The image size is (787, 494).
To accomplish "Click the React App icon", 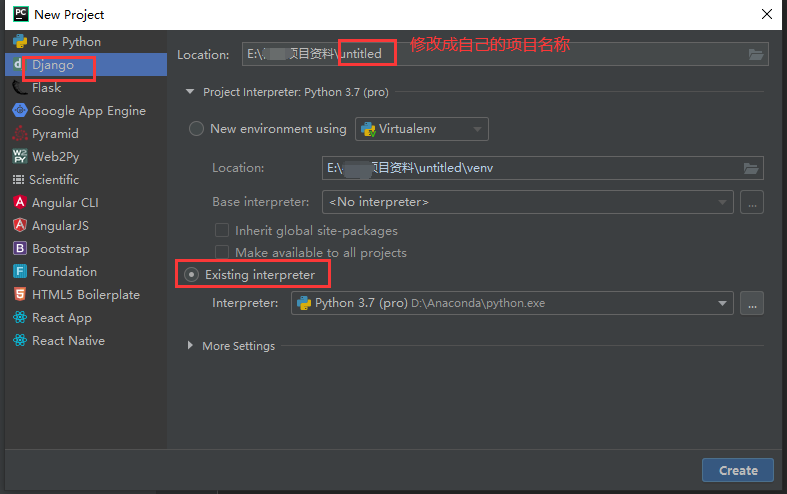I will [20, 317].
